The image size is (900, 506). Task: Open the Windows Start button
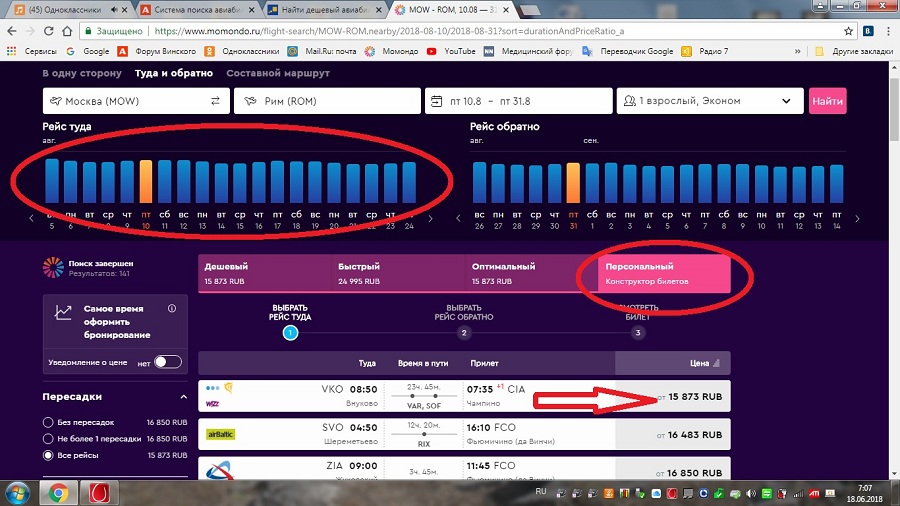pos(17,493)
